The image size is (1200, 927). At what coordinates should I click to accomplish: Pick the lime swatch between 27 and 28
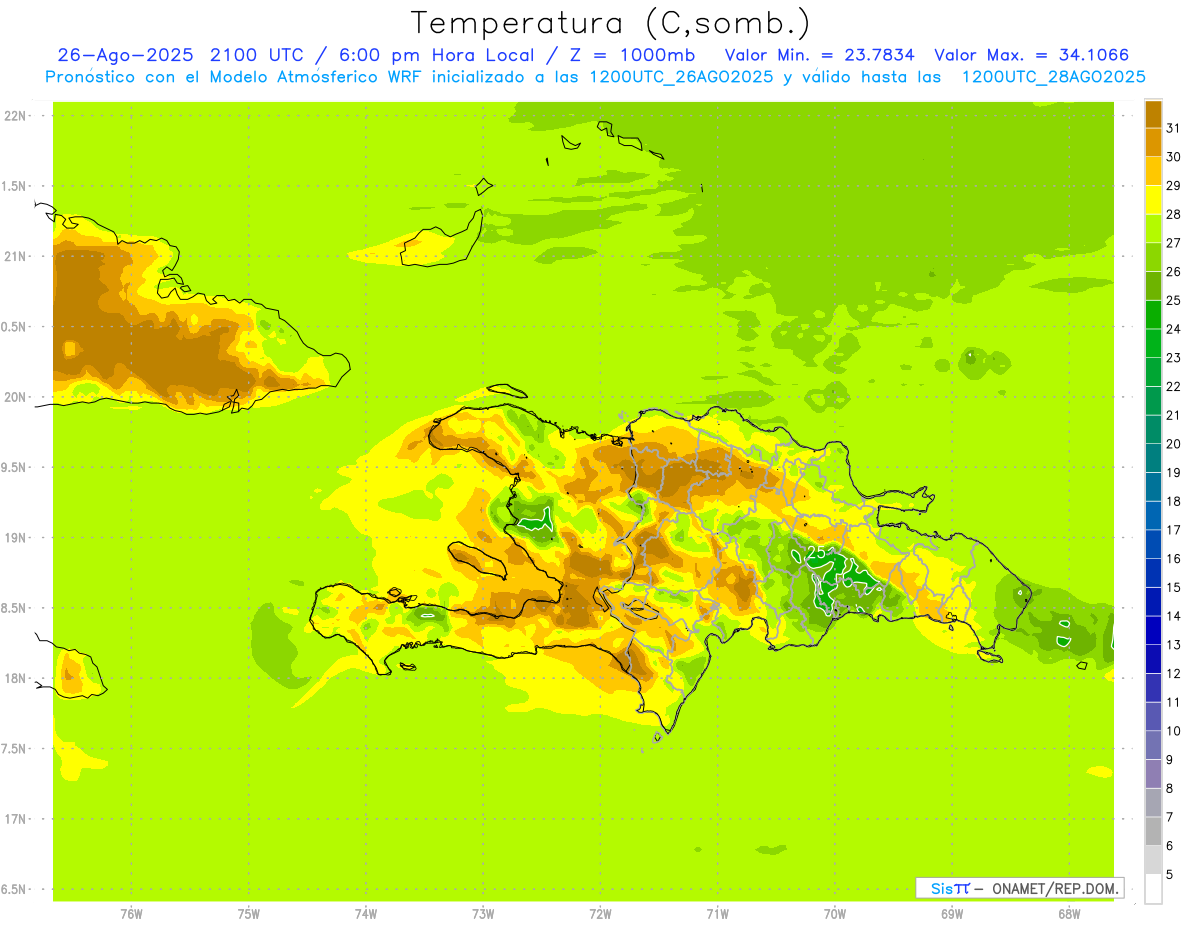(x=1153, y=229)
